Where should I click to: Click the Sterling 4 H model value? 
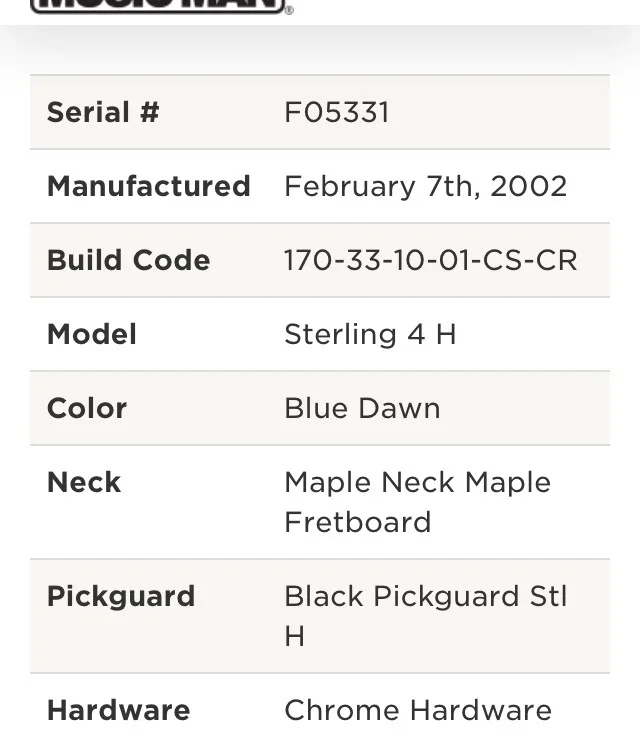coord(370,334)
